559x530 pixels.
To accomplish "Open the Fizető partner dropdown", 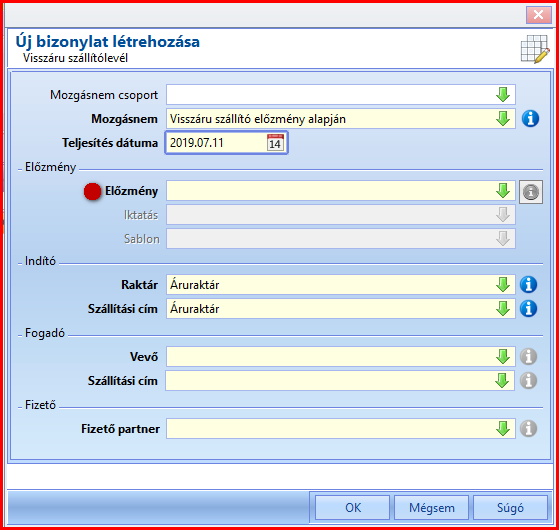I will (x=503, y=428).
